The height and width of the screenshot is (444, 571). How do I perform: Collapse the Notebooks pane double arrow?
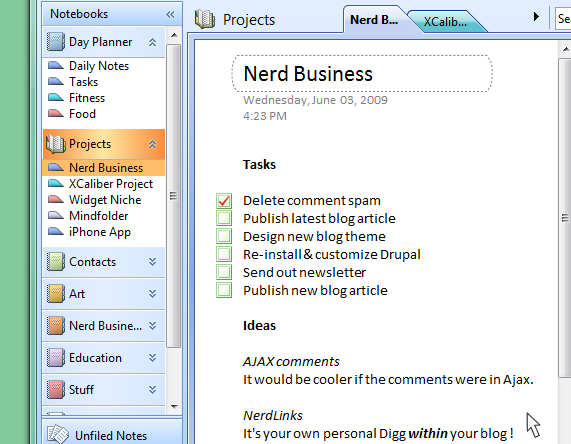click(170, 14)
